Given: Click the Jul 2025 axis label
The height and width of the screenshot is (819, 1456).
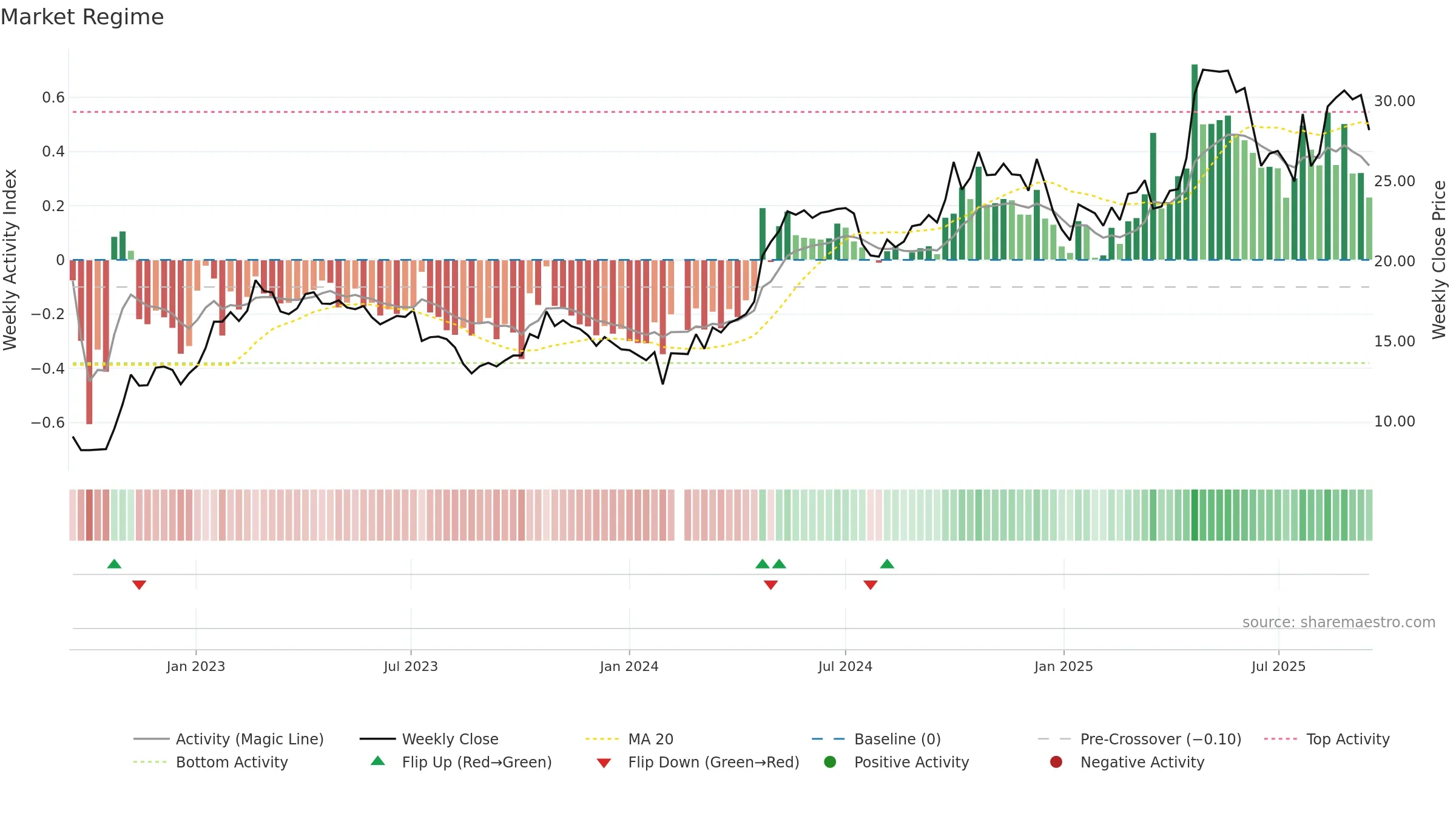Looking at the screenshot, I should 1278,667.
